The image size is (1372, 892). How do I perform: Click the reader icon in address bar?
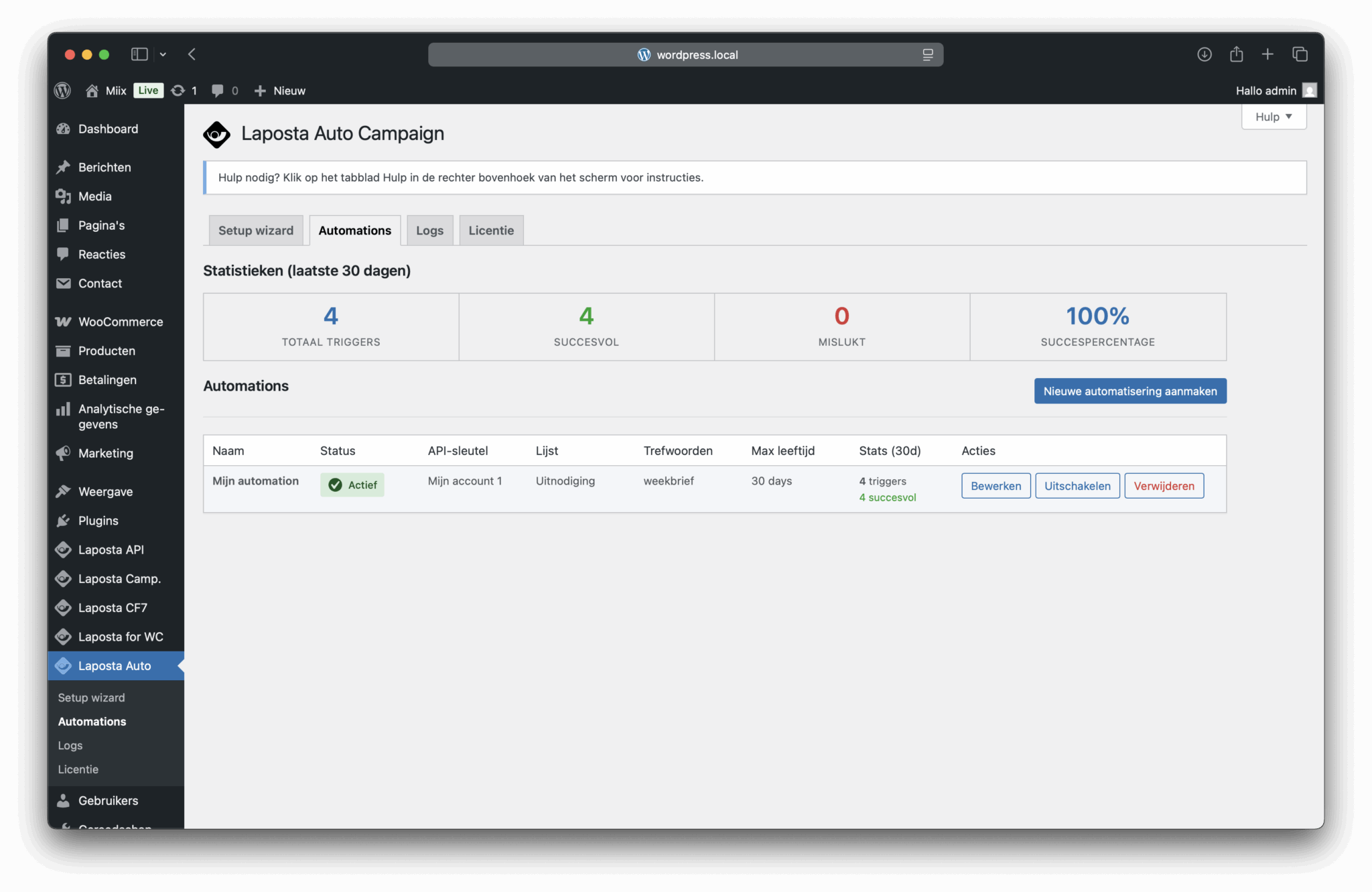(927, 55)
